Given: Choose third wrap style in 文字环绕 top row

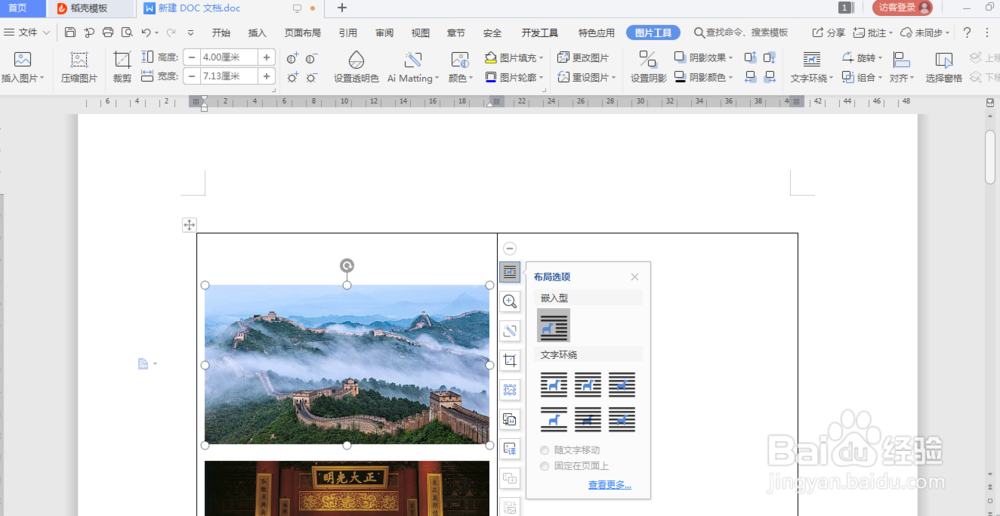Looking at the screenshot, I should click(x=622, y=385).
